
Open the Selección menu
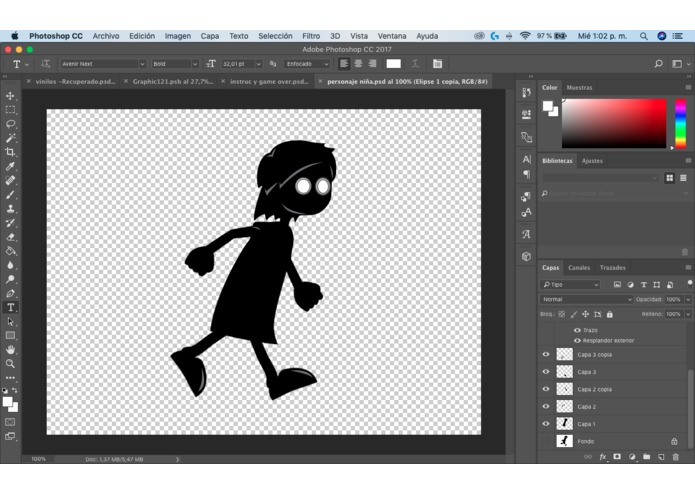click(x=275, y=36)
